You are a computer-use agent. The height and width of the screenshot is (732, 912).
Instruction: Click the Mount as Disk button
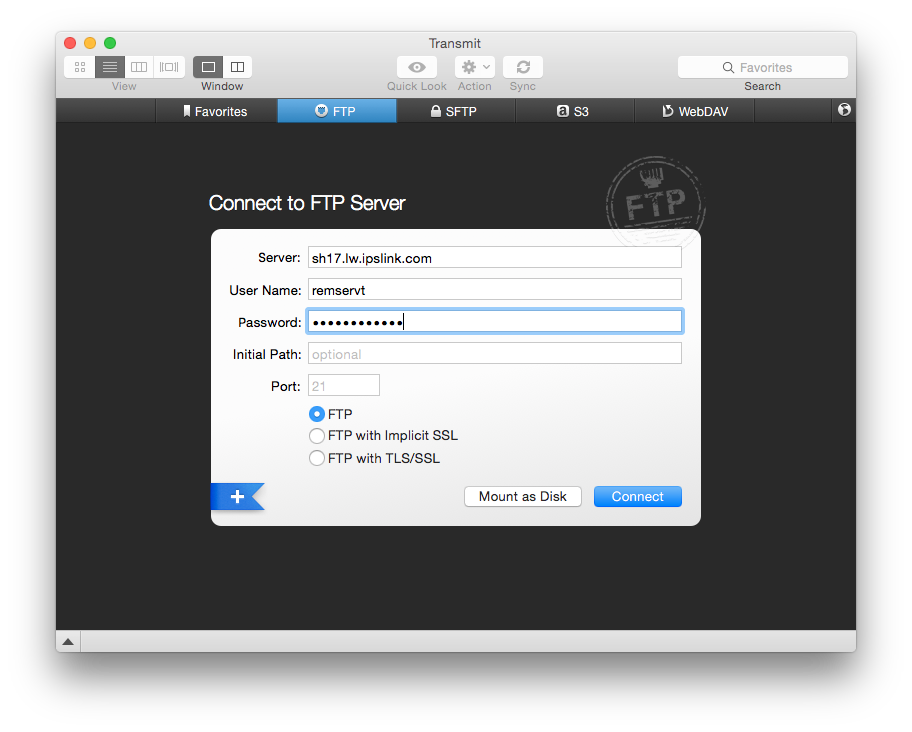pyautogui.click(x=522, y=497)
